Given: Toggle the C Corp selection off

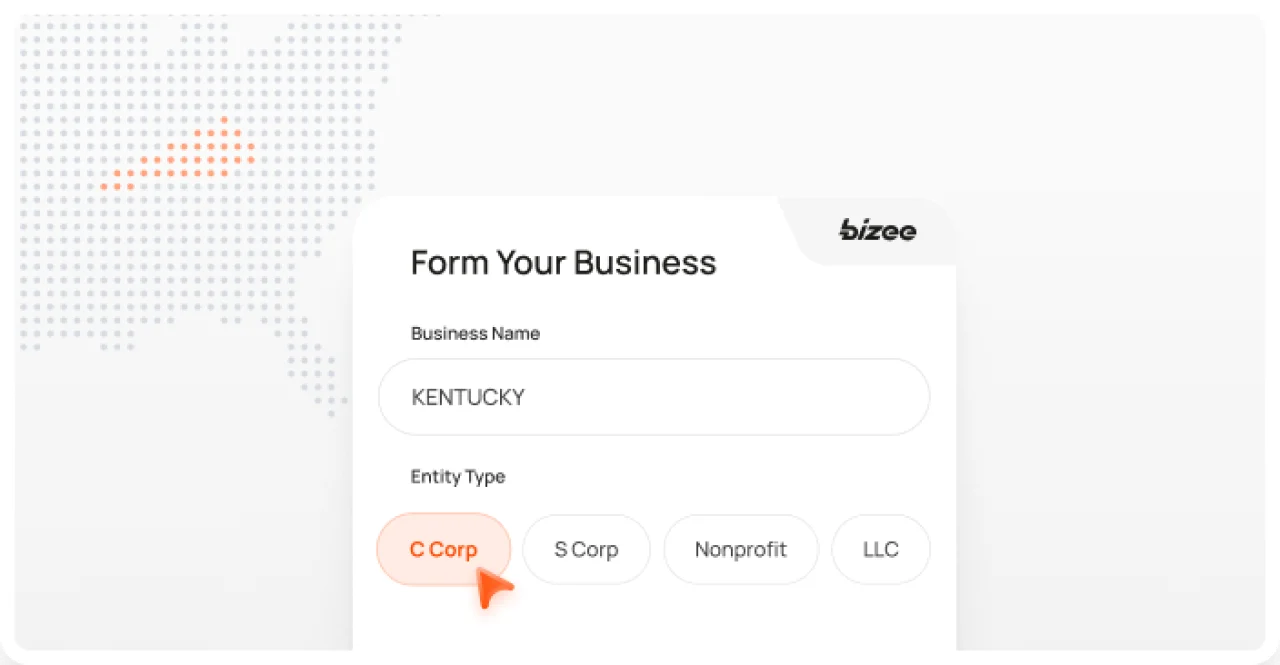Looking at the screenshot, I should 443,549.
